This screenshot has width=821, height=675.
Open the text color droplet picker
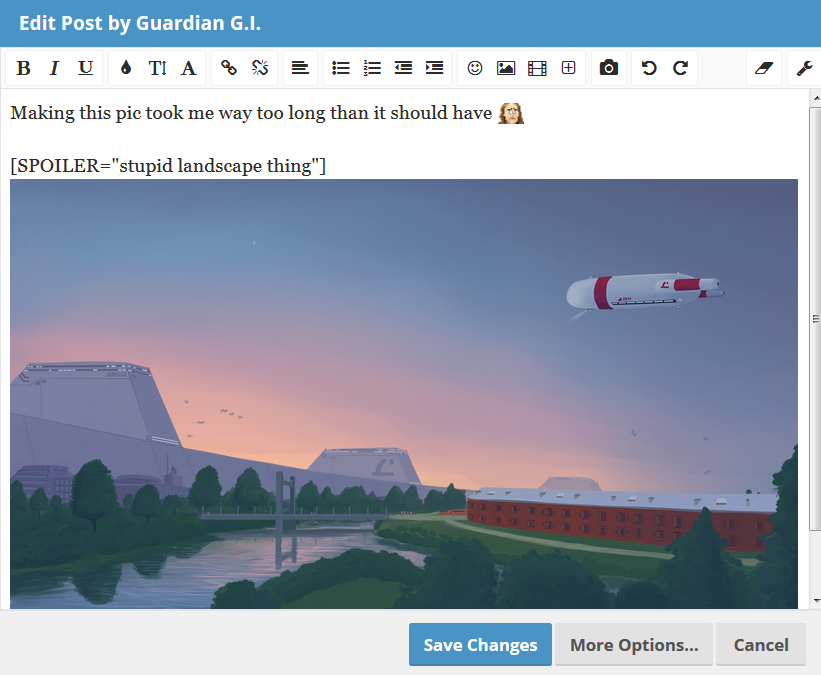click(126, 68)
